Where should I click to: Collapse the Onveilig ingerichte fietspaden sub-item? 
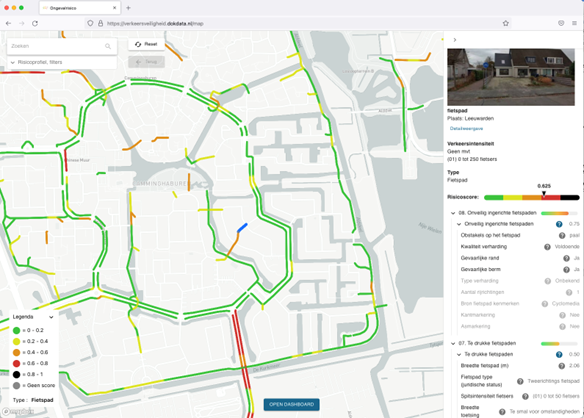pos(459,224)
